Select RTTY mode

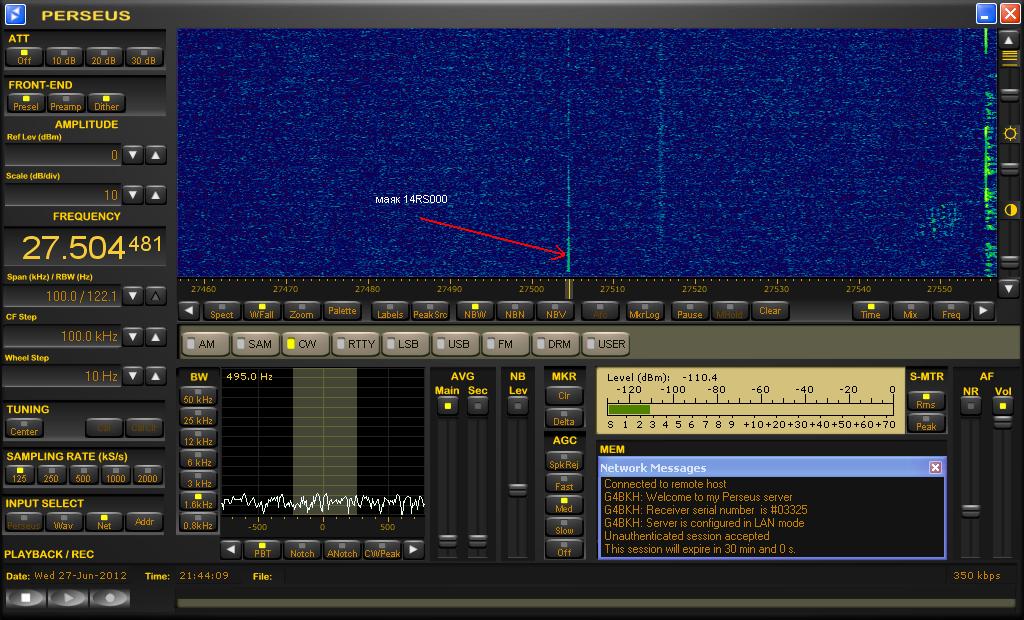[x=357, y=344]
